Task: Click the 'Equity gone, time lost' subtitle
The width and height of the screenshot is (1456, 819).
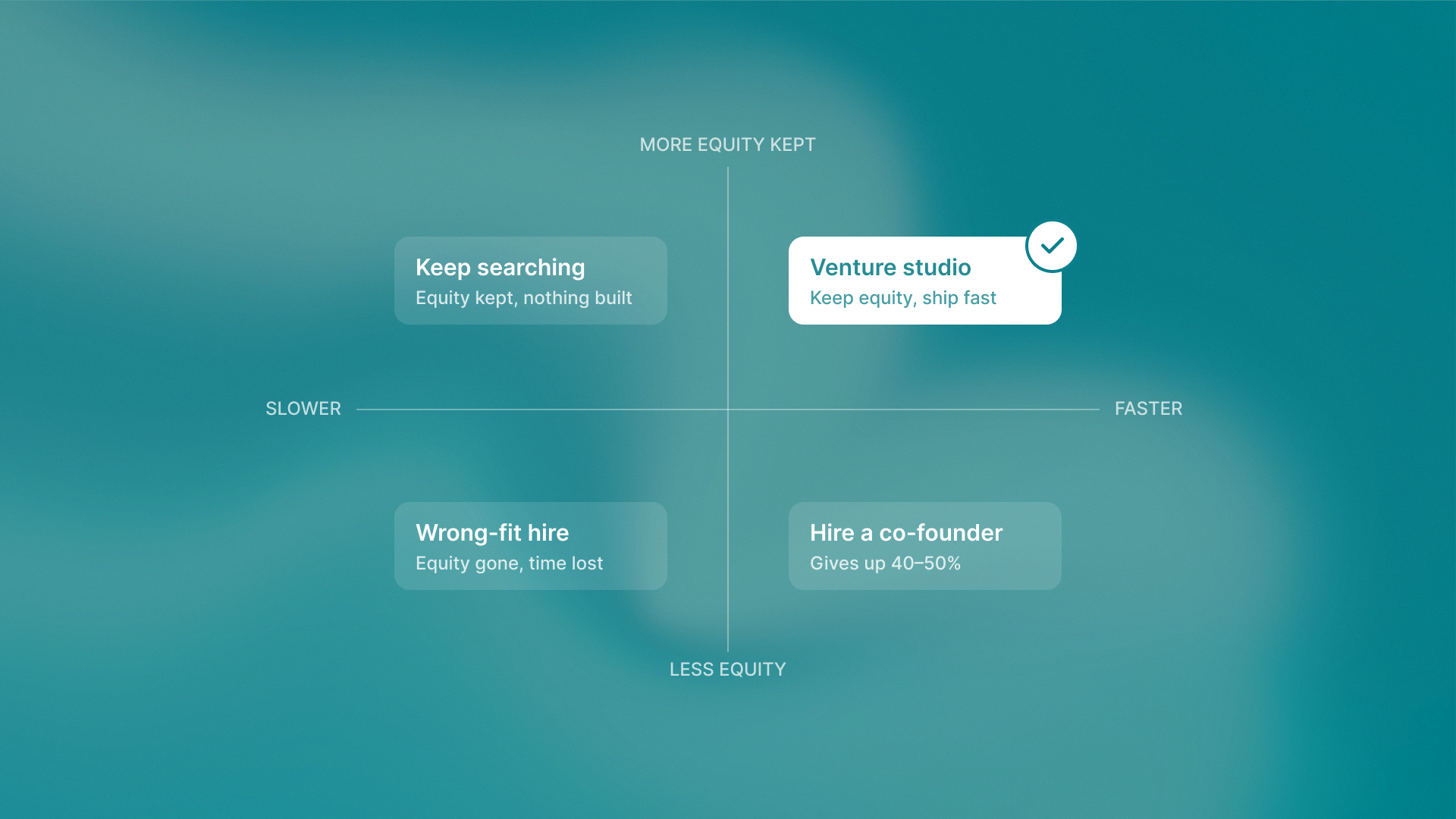Action: click(x=510, y=563)
